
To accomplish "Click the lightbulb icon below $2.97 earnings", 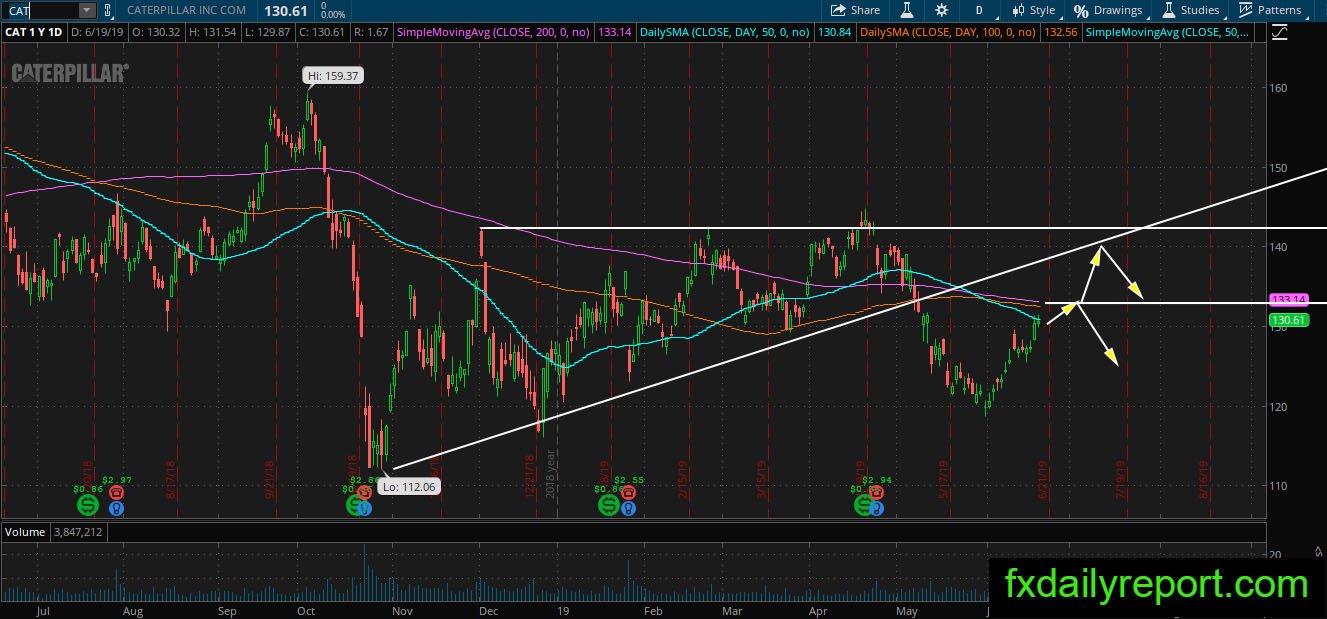I will [x=117, y=507].
